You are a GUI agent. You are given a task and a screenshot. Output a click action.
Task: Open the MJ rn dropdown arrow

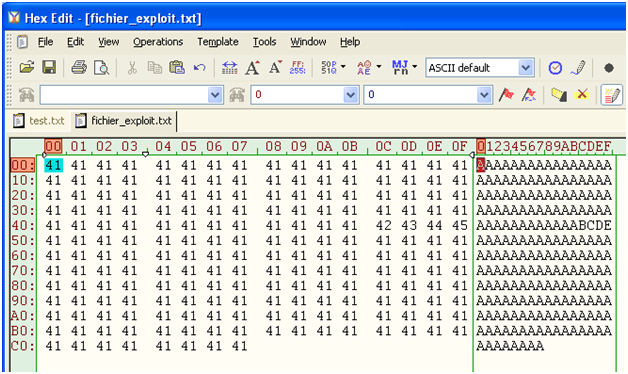pyautogui.click(x=415, y=66)
